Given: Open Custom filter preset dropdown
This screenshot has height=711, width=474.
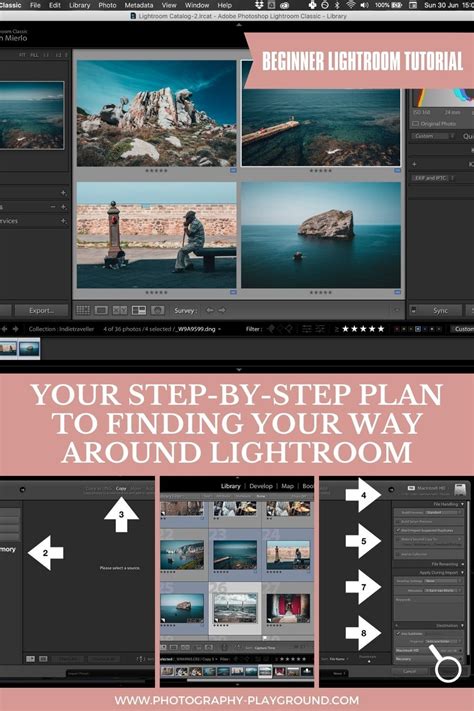Looking at the screenshot, I should coord(462,329).
